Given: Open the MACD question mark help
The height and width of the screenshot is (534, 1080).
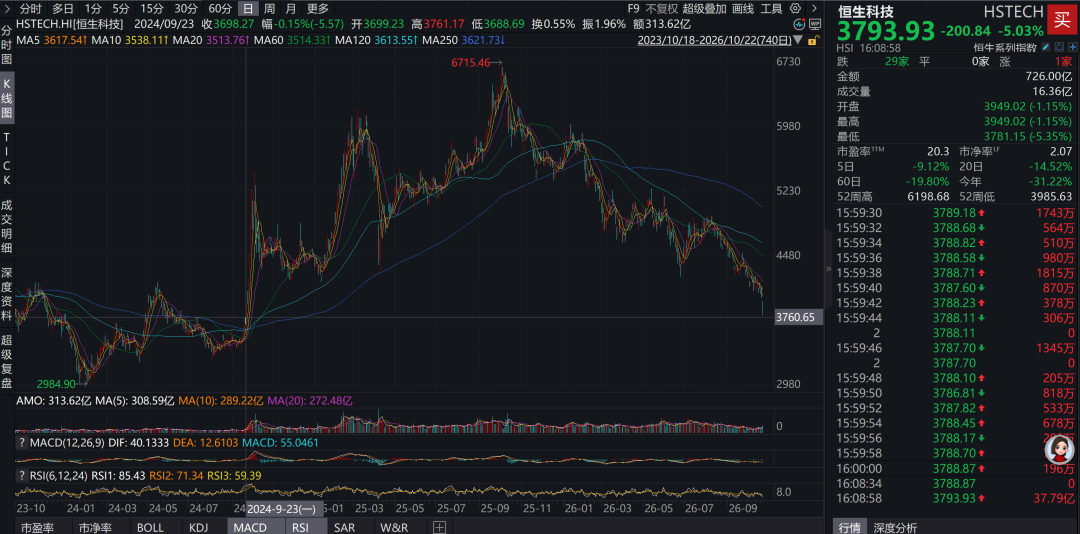Looking at the screenshot, I should 21,443.
